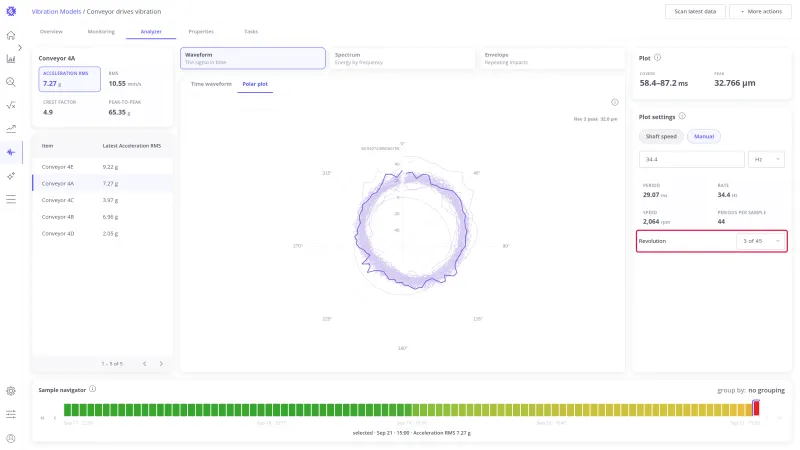
Task: Open group by no grouping selector
Action: pyautogui.click(x=766, y=390)
